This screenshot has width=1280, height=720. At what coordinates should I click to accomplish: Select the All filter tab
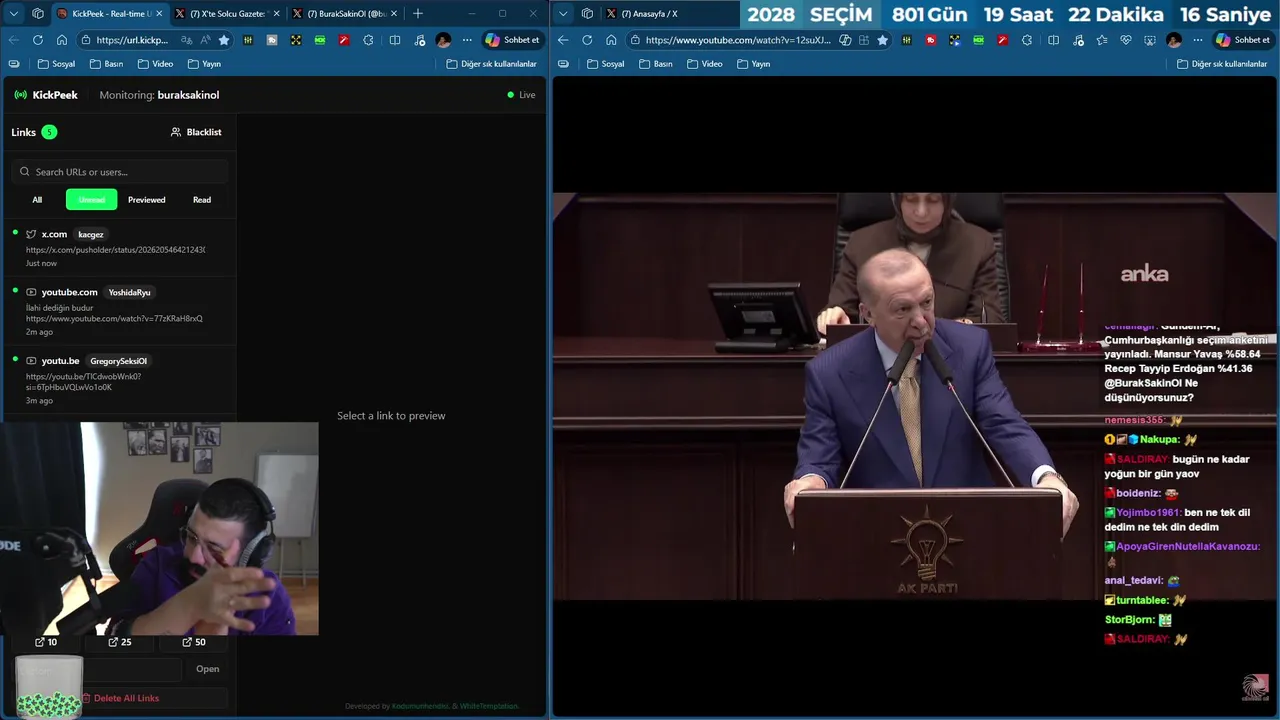(x=37, y=200)
